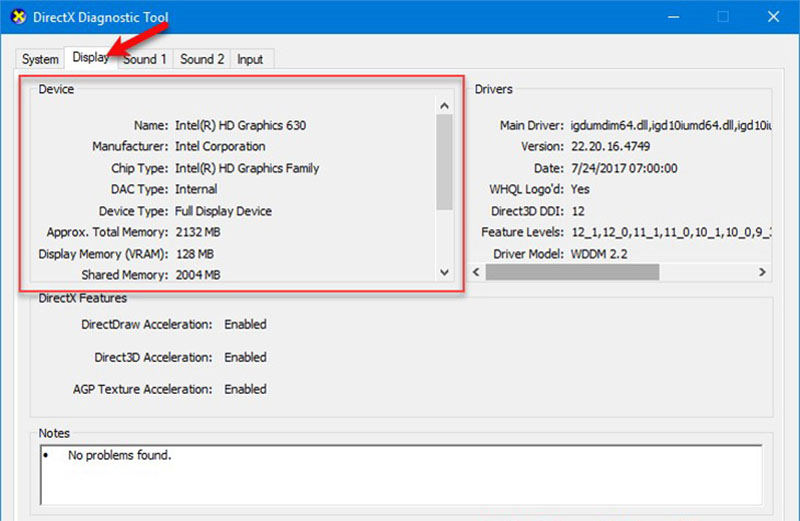Click the Intel(R) HD Graphics 630 name value
The width and height of the screenshot is (800, 521).
pyautogui.click(x=240, y=126)
